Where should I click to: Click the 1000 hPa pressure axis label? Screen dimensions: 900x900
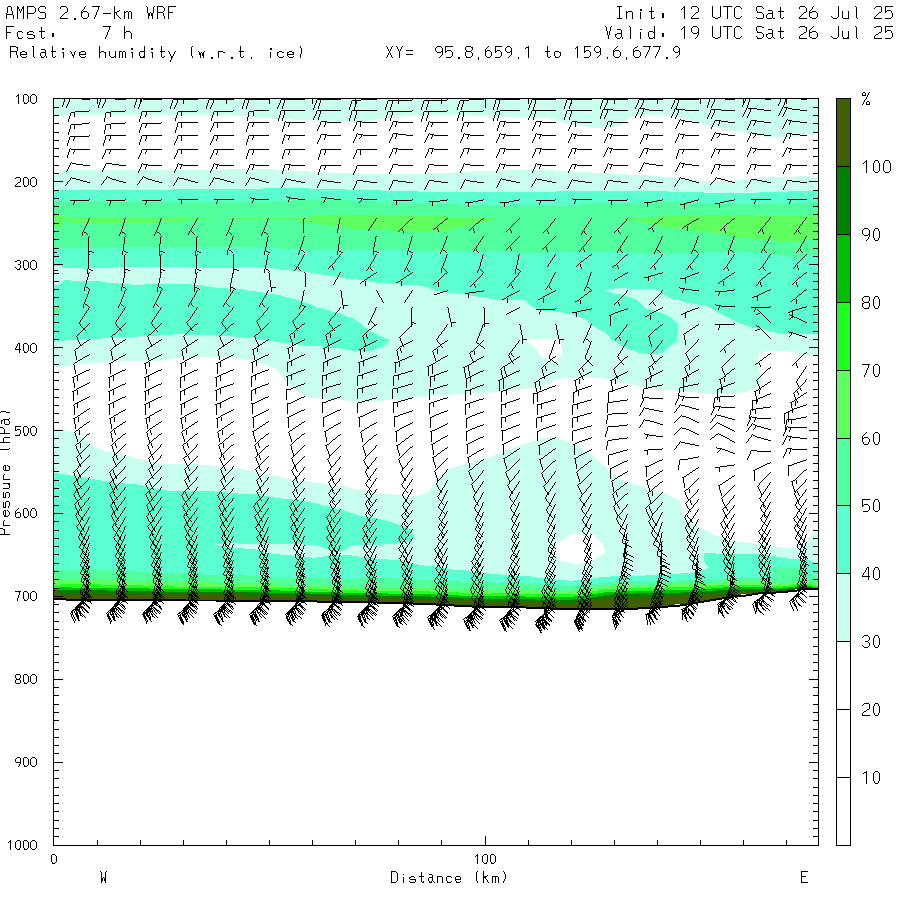tap(22, 845)
